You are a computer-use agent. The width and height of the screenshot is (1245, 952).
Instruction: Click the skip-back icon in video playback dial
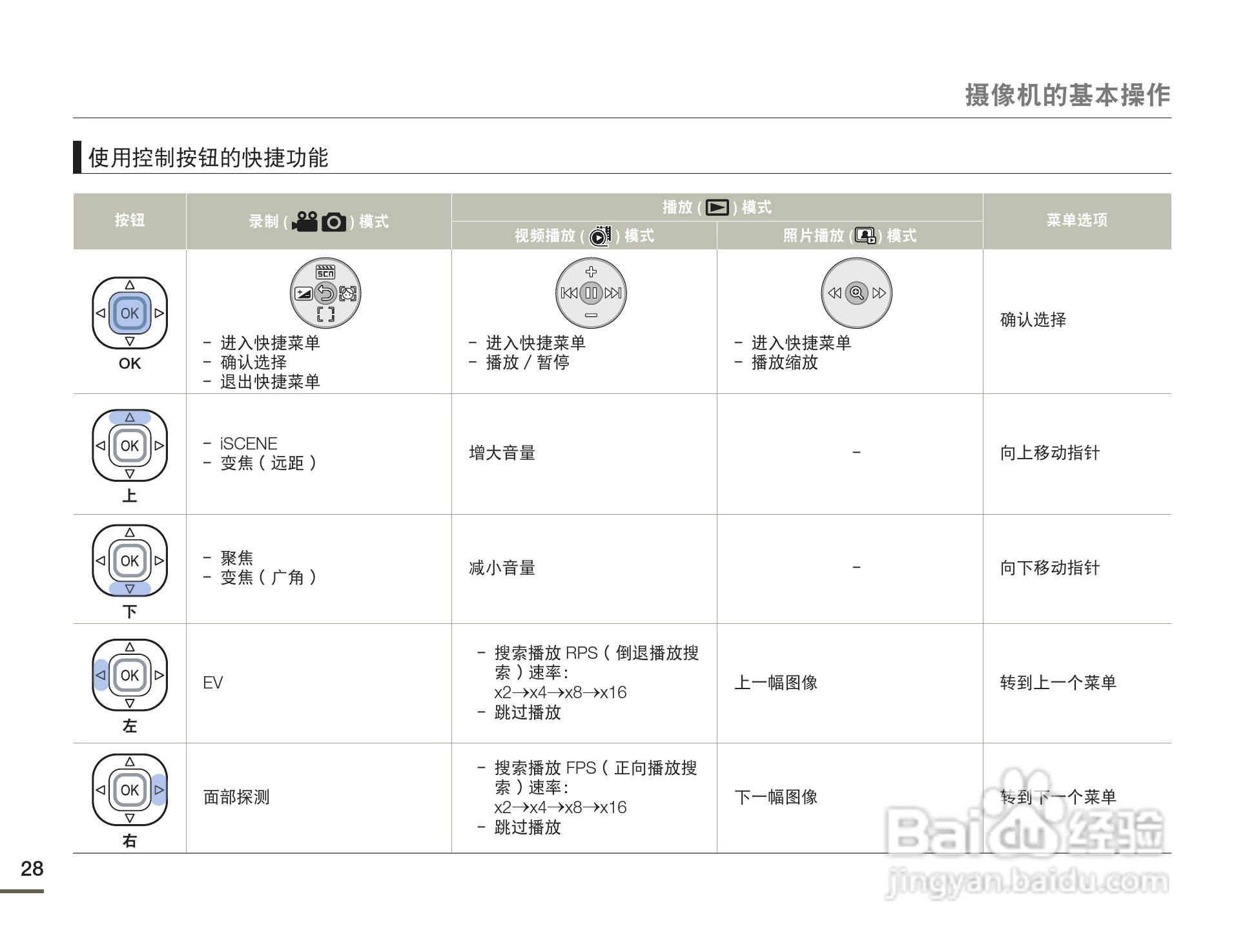[569, 293]
